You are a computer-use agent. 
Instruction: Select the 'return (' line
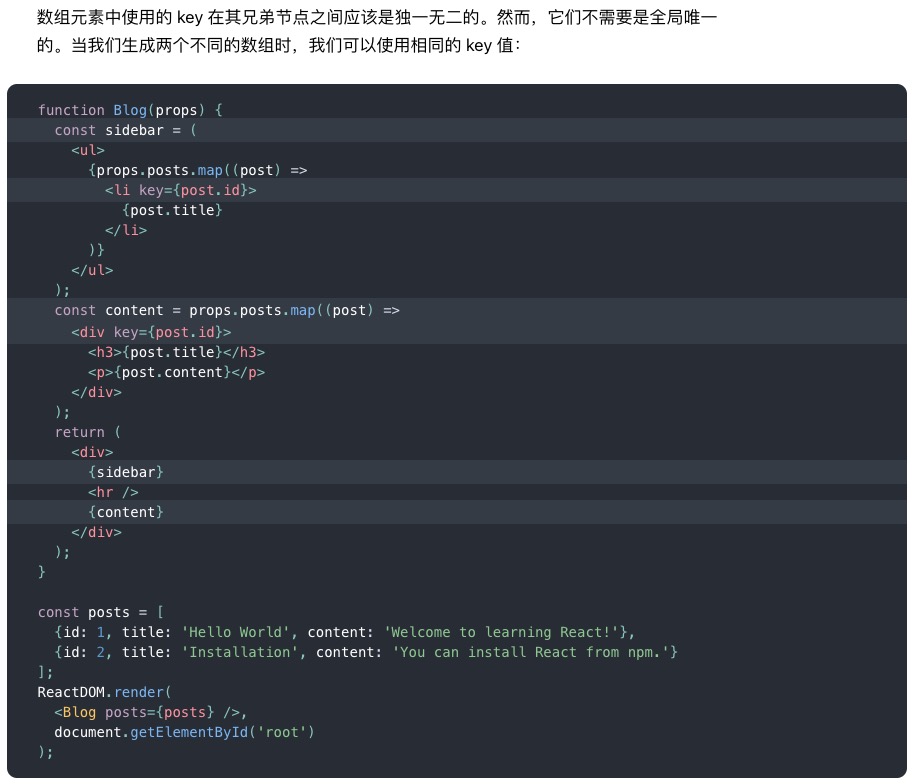pyautogui.click(x=88, y=432)
